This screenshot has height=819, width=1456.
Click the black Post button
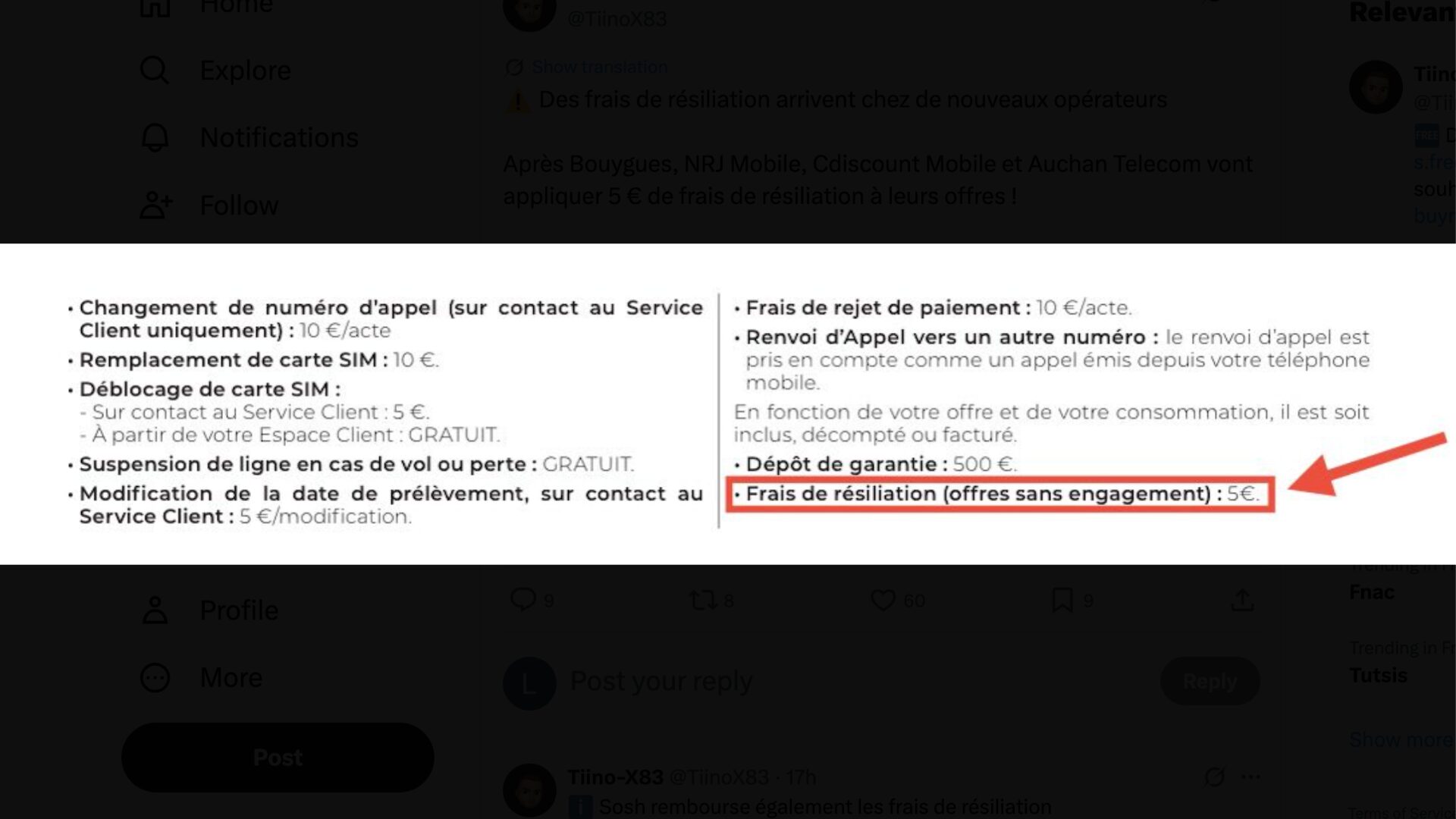coord(278,758)
